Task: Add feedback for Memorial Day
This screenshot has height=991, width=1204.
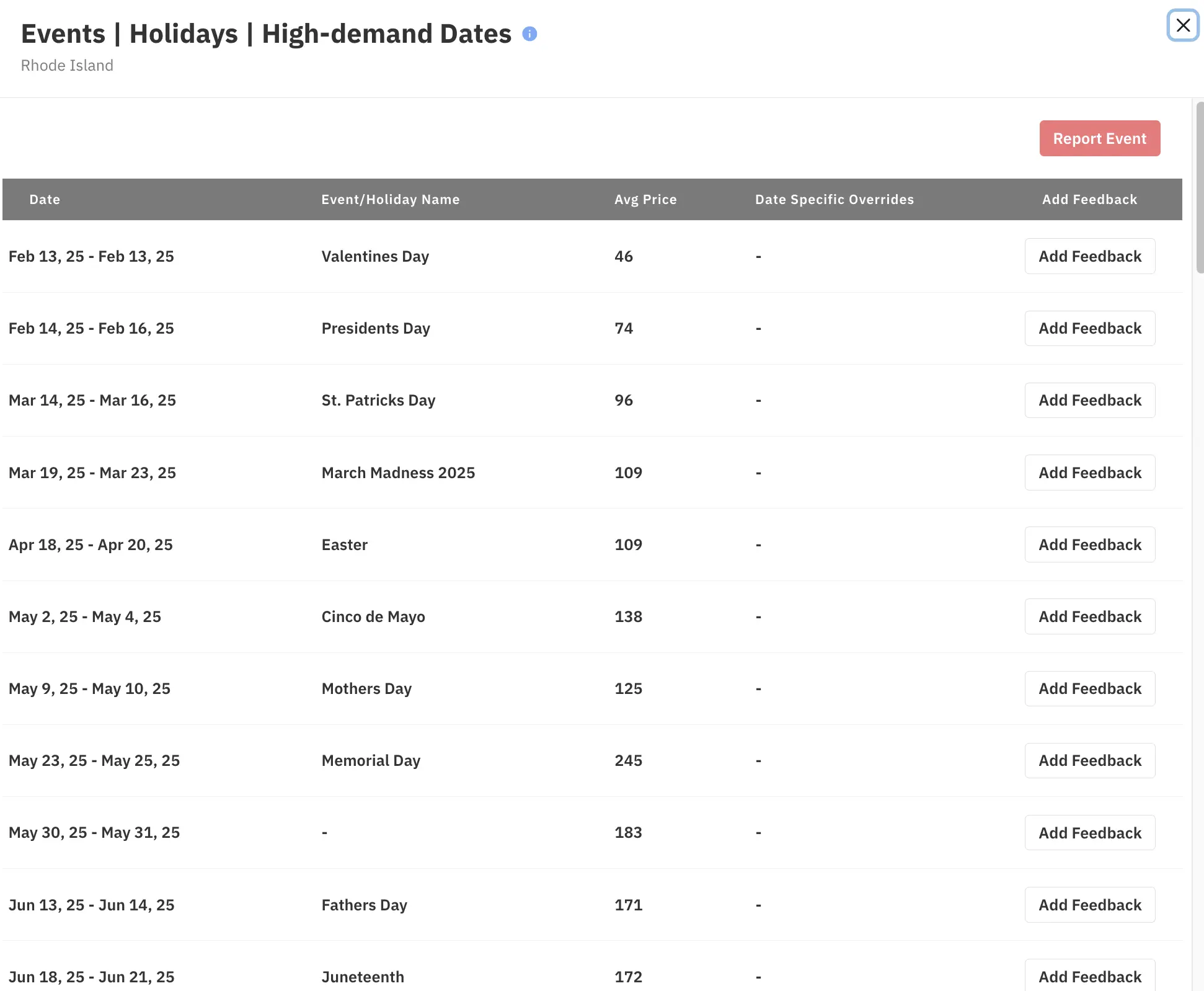Action: click(x=1089, y=760)
